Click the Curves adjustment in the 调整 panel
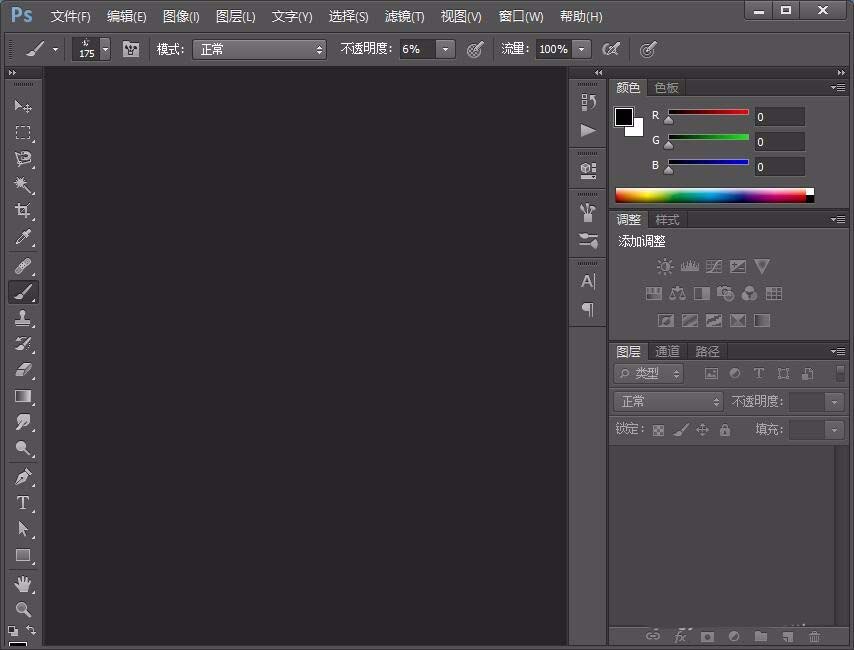 [x=712, y=266]
